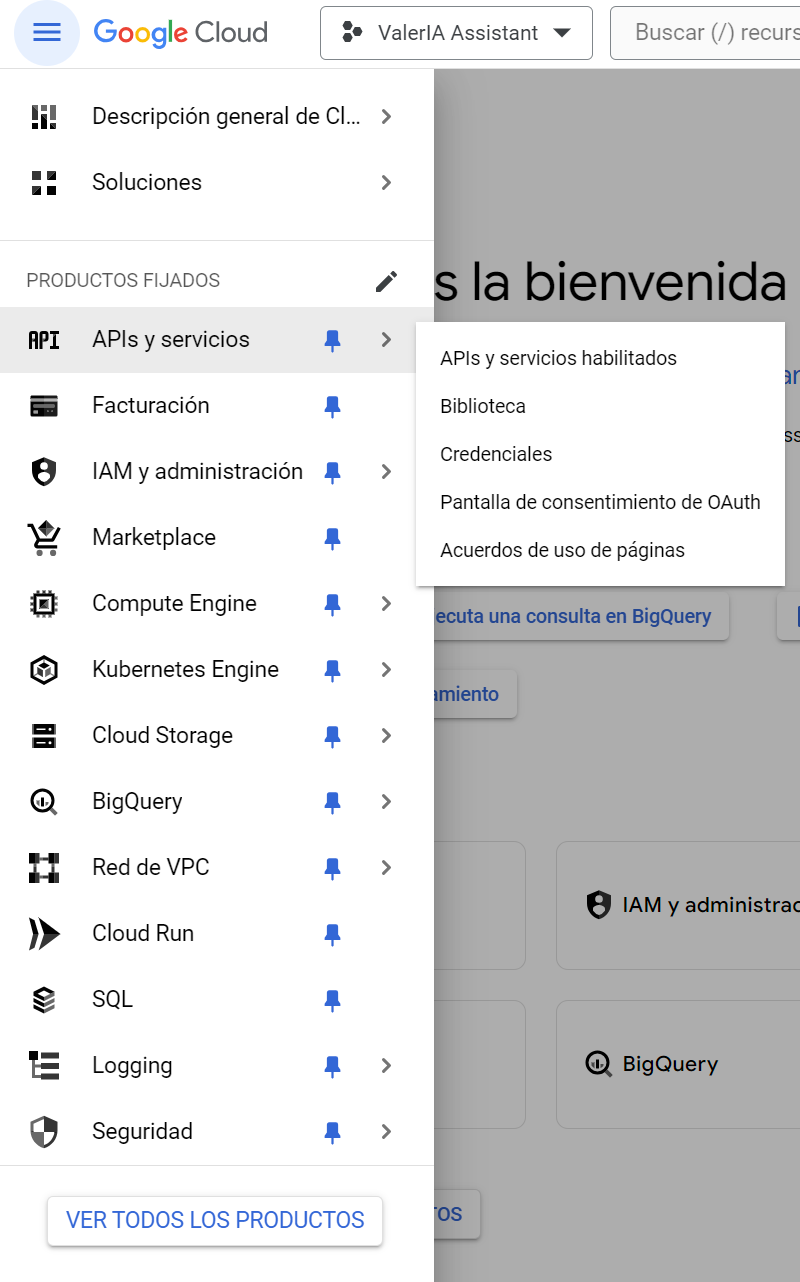Unpin Kubernetes Engine
This screenshot has width=800, height=1282.
coord(333,671)
